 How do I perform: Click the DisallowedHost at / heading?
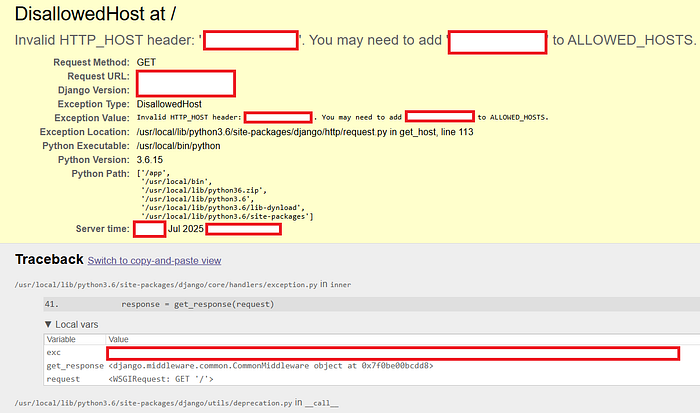[x=95, y=14]
